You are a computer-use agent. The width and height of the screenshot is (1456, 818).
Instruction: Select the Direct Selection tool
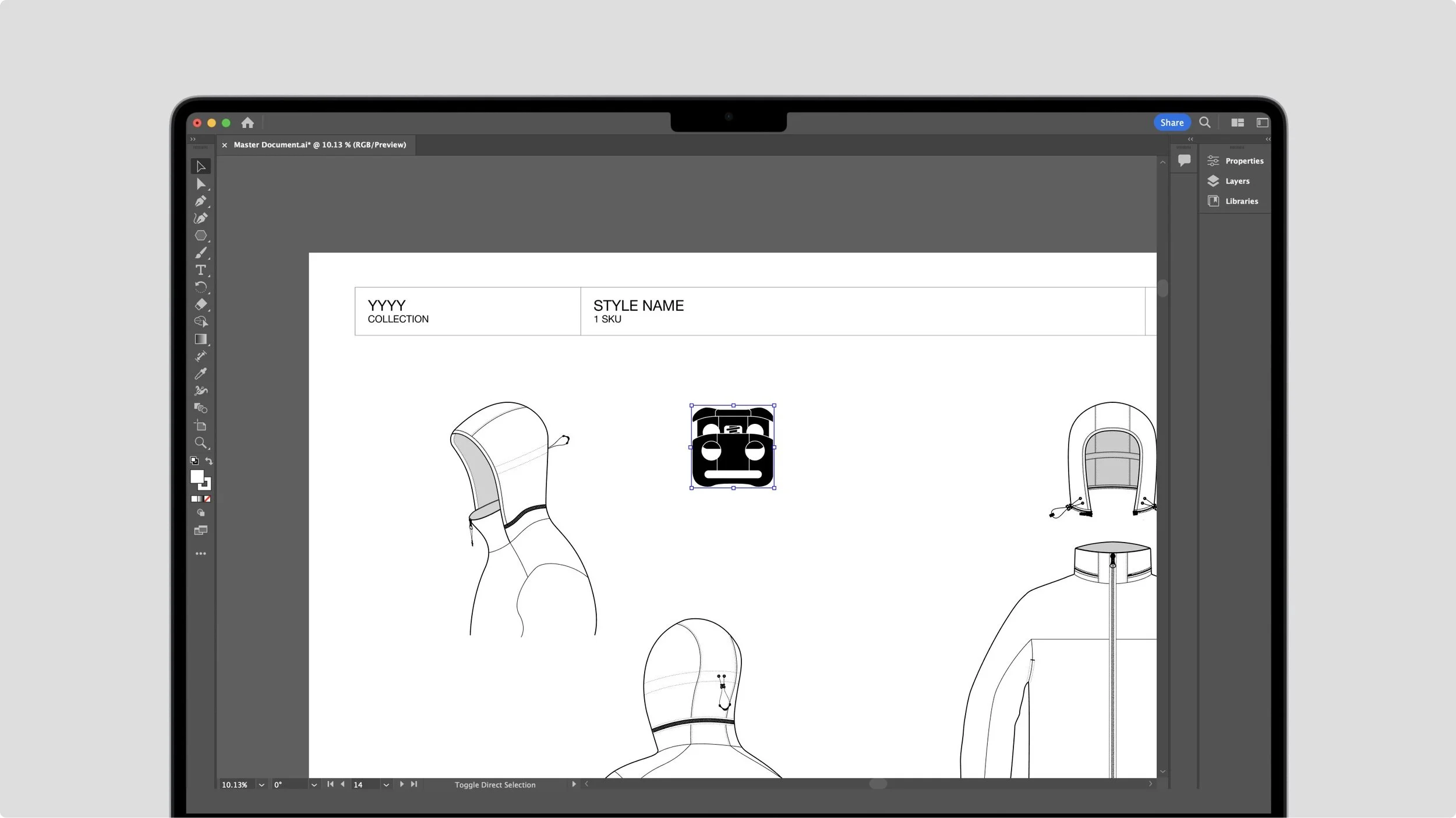click(200, 184)
